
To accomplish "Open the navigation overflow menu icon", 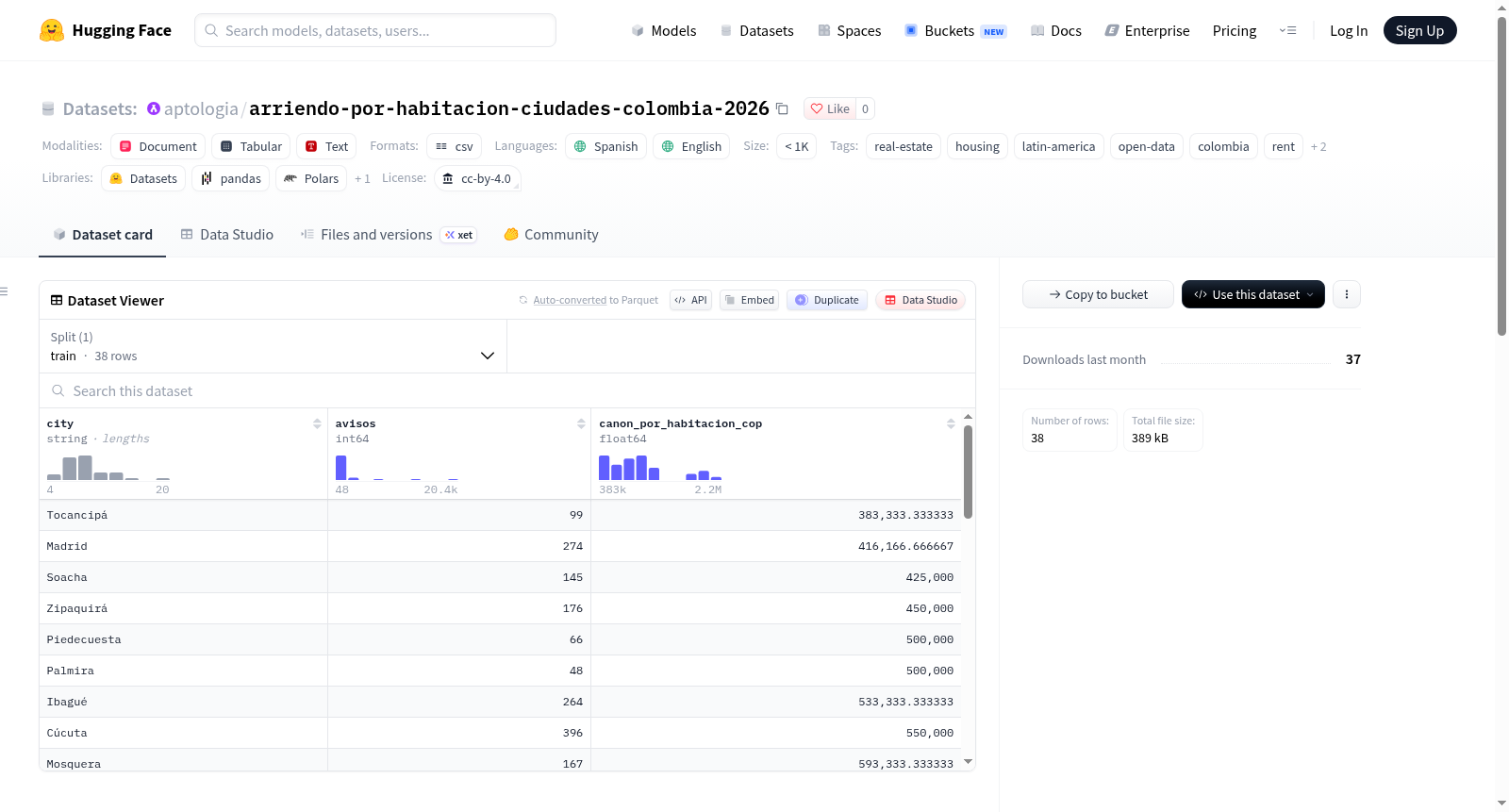I will coord(1287,30).
